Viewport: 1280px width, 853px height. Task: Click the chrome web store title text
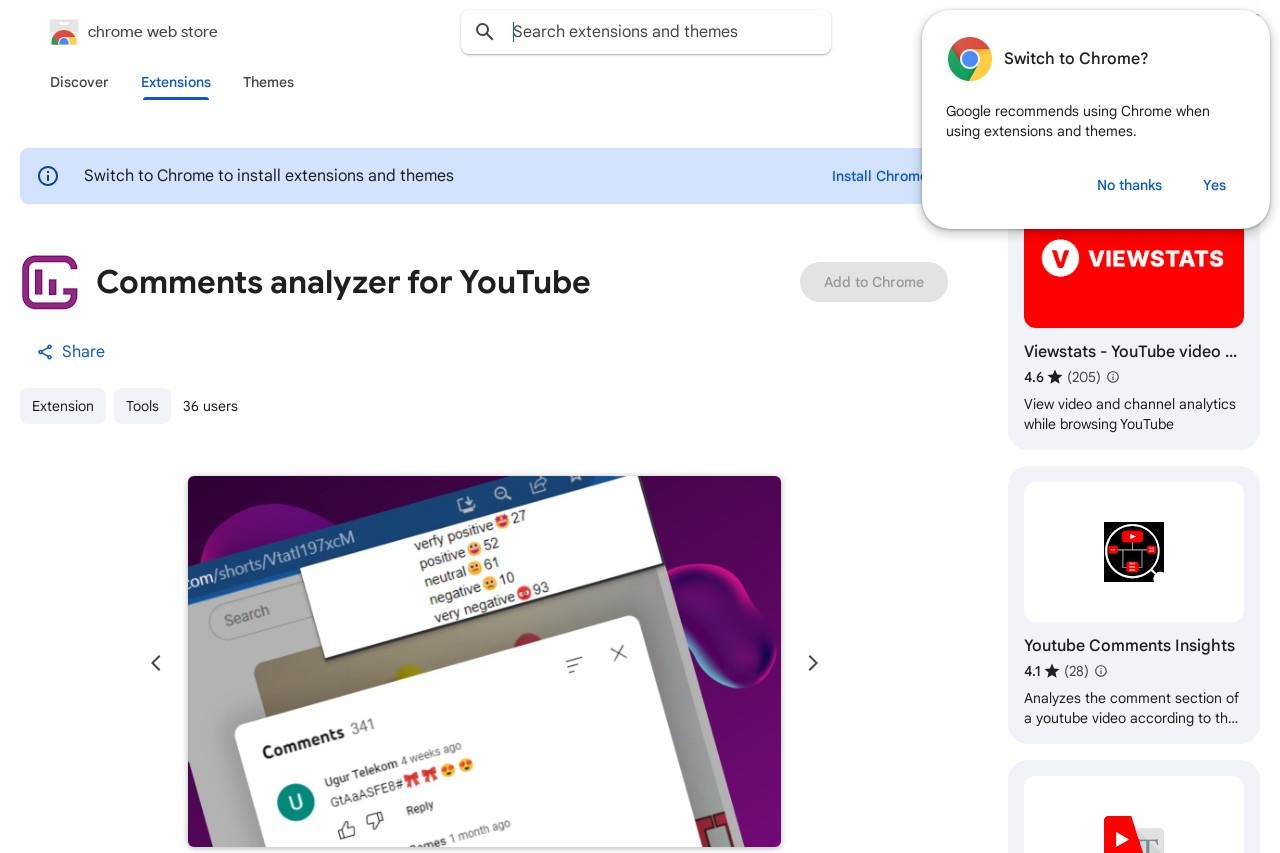point(153,32)
